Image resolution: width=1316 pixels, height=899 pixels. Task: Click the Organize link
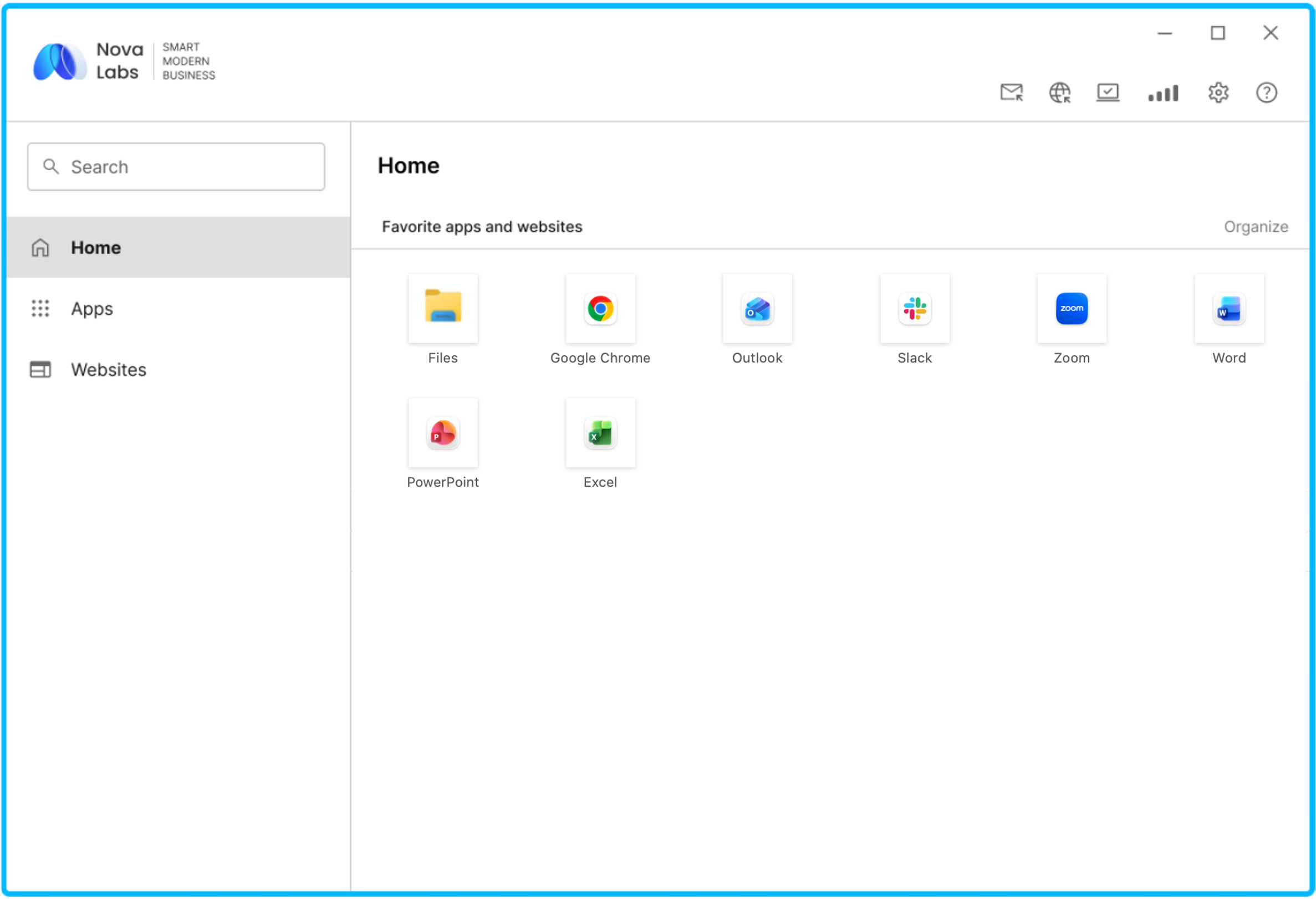click(x=1256, y=227)
